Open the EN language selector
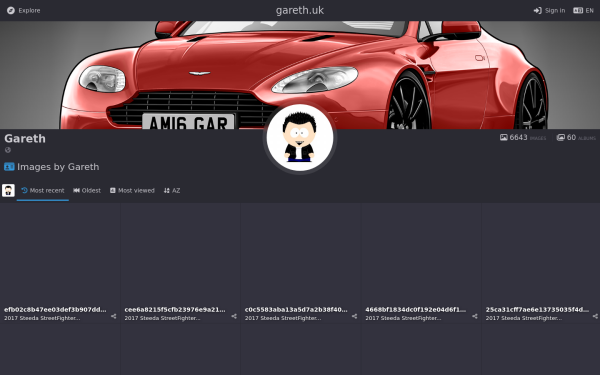600x375 pixels. coord(583,10)
